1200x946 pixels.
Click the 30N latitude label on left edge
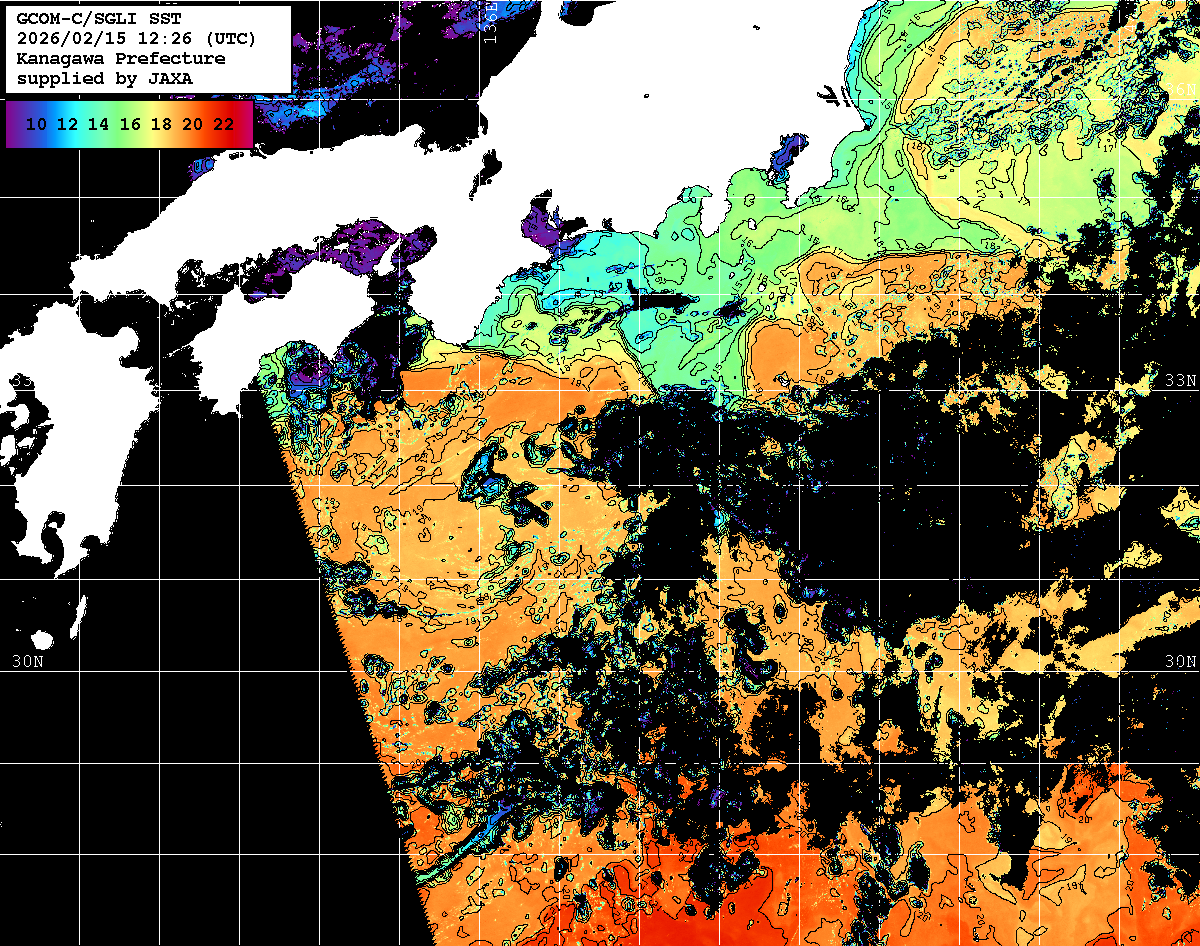[x=28, y=661]
